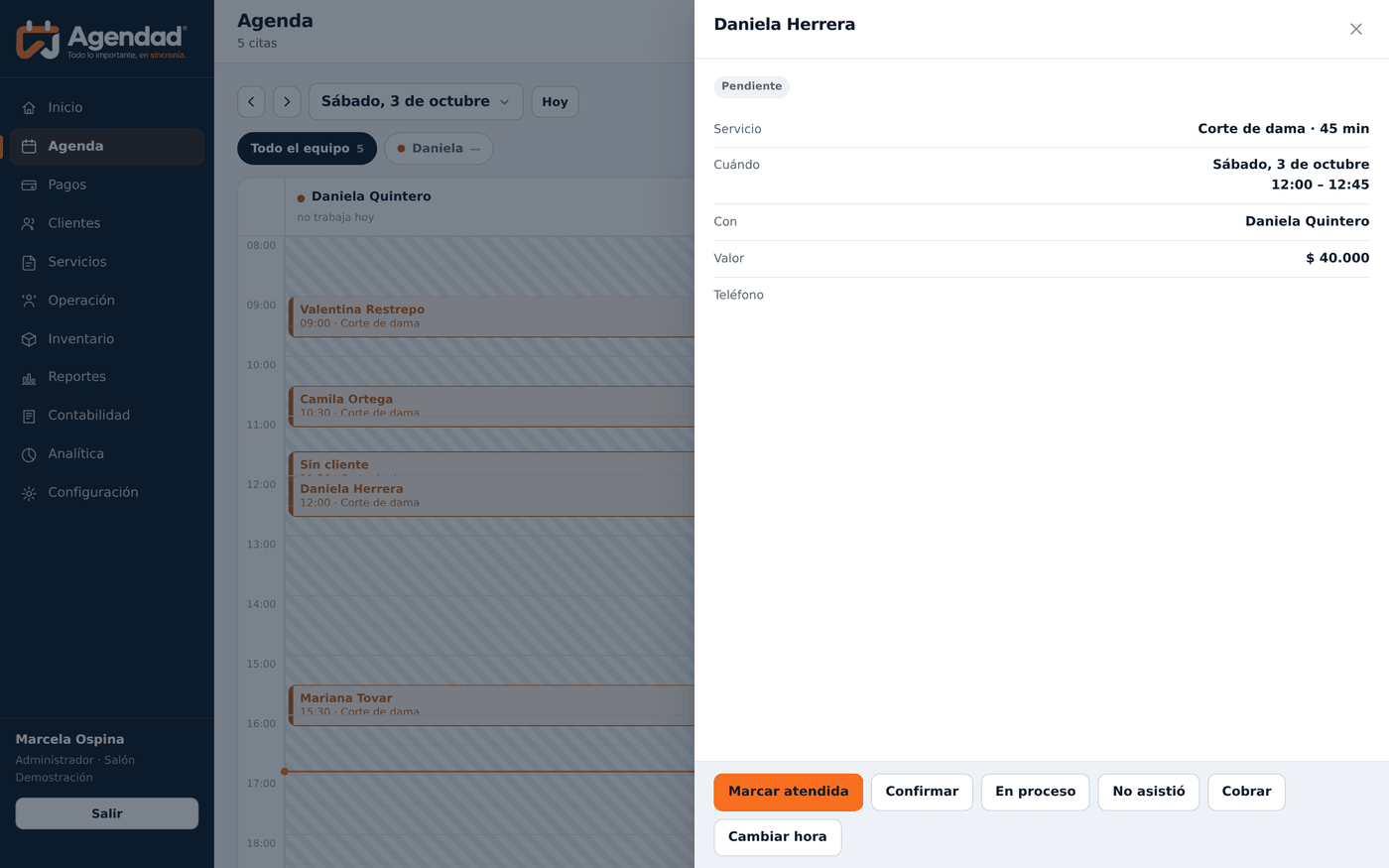Click the Cambiar hora button
1389x868 pixels.
tap(777, 837)
